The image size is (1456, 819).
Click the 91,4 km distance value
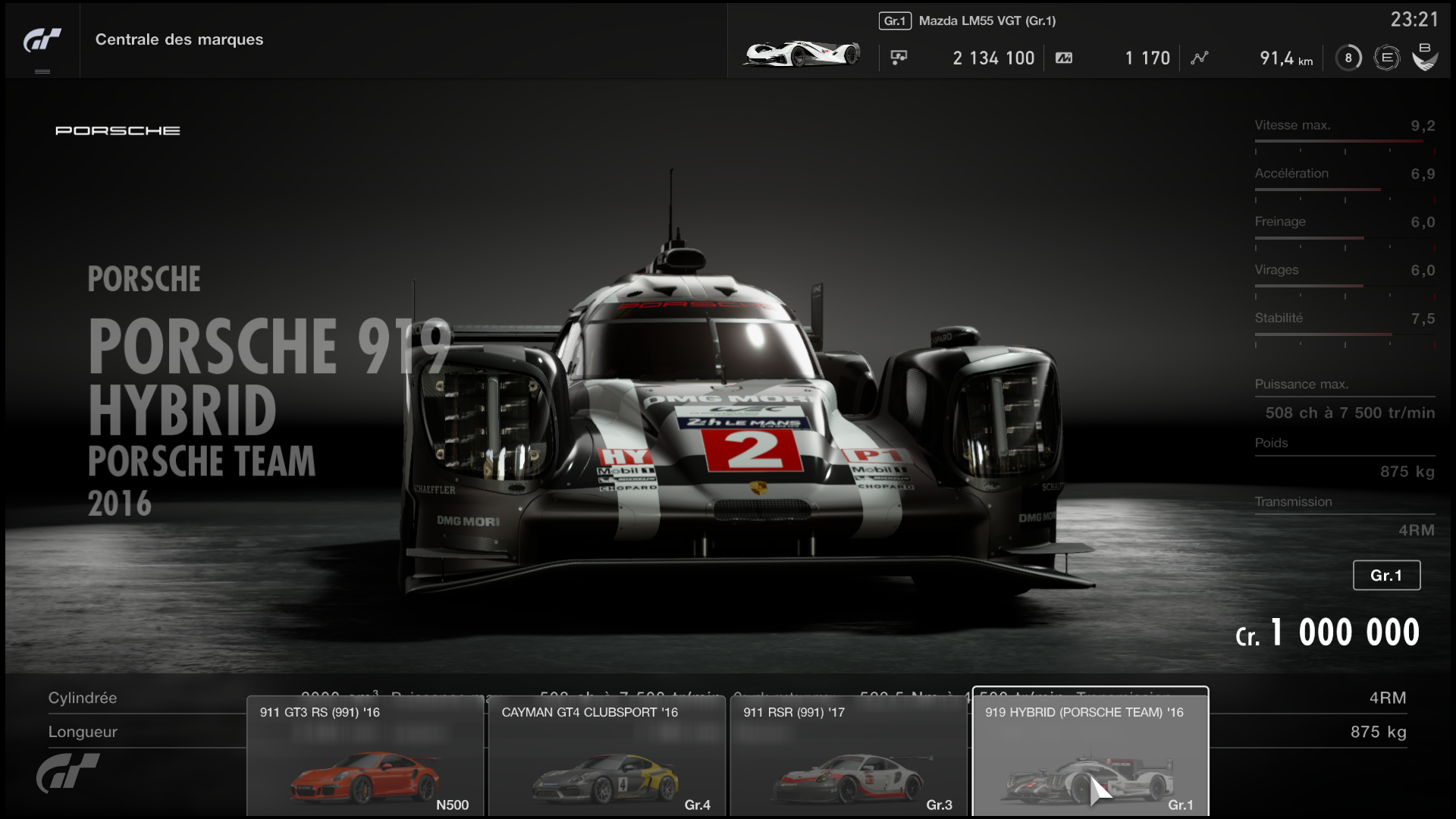click(x=1286, y=58)
